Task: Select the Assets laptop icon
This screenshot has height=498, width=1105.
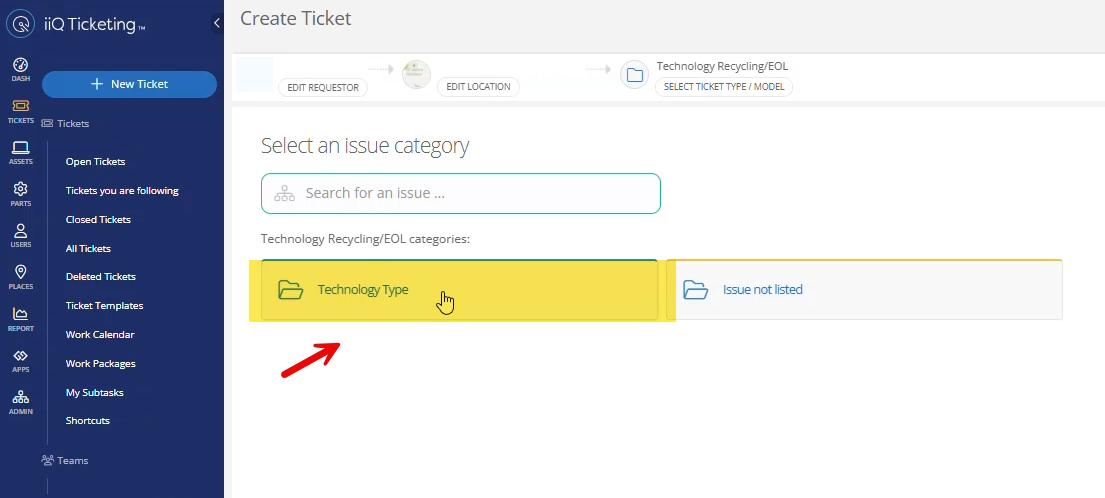Action: 20,152
